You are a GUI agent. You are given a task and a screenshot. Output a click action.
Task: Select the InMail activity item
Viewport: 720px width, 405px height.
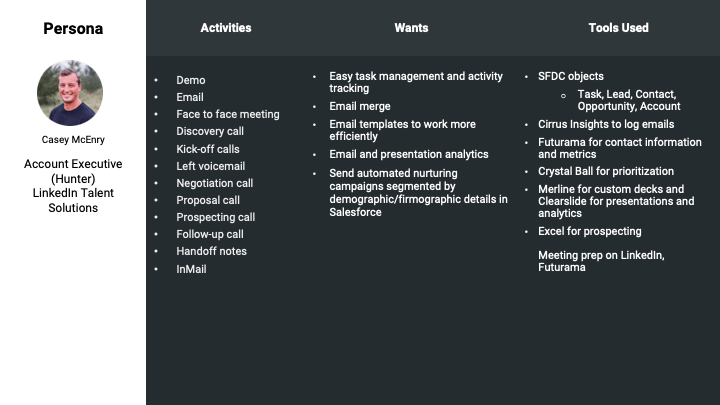pos(191,269)
